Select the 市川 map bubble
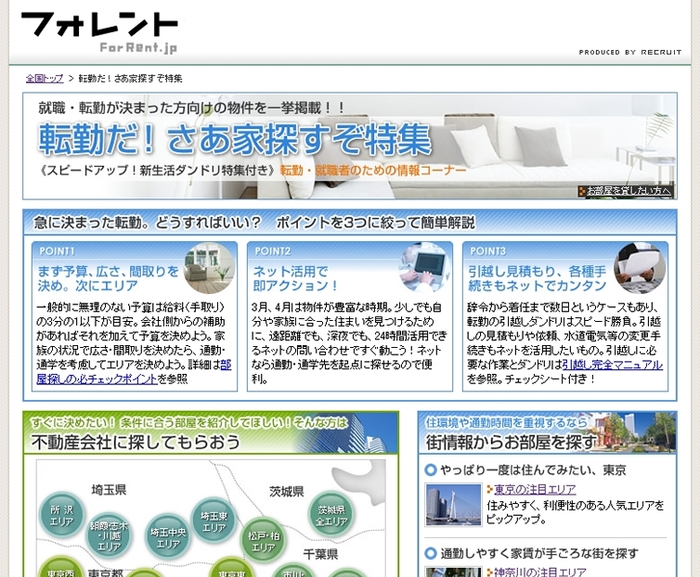 [293, 570]
